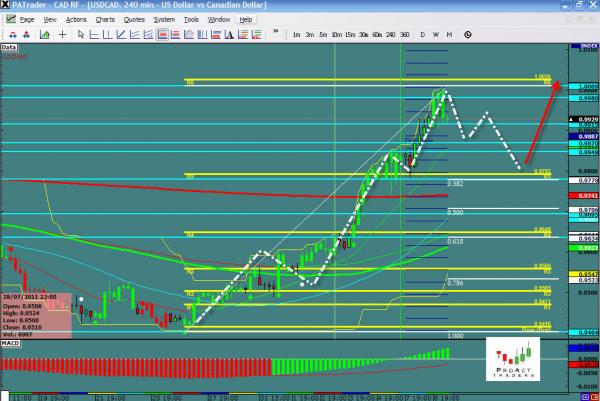The width and height of the screenshot is (600, 401).
Task: Expand the toolbar overflow chevron
Action: pos(277,34)
